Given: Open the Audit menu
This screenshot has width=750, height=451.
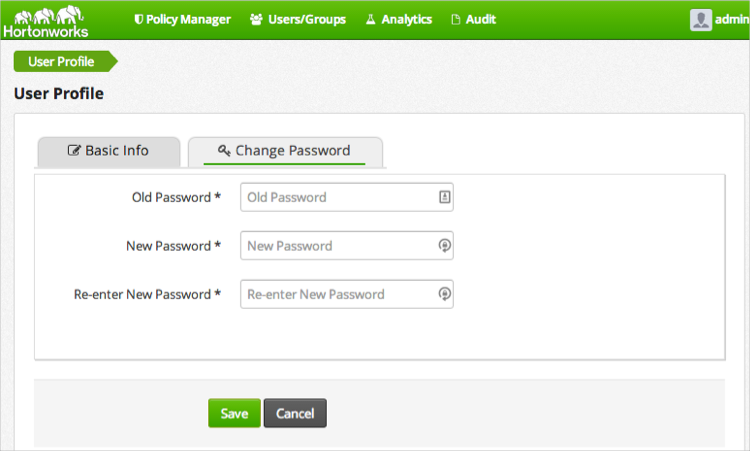Looking at the screenshot, I should [x=480, y=19].
